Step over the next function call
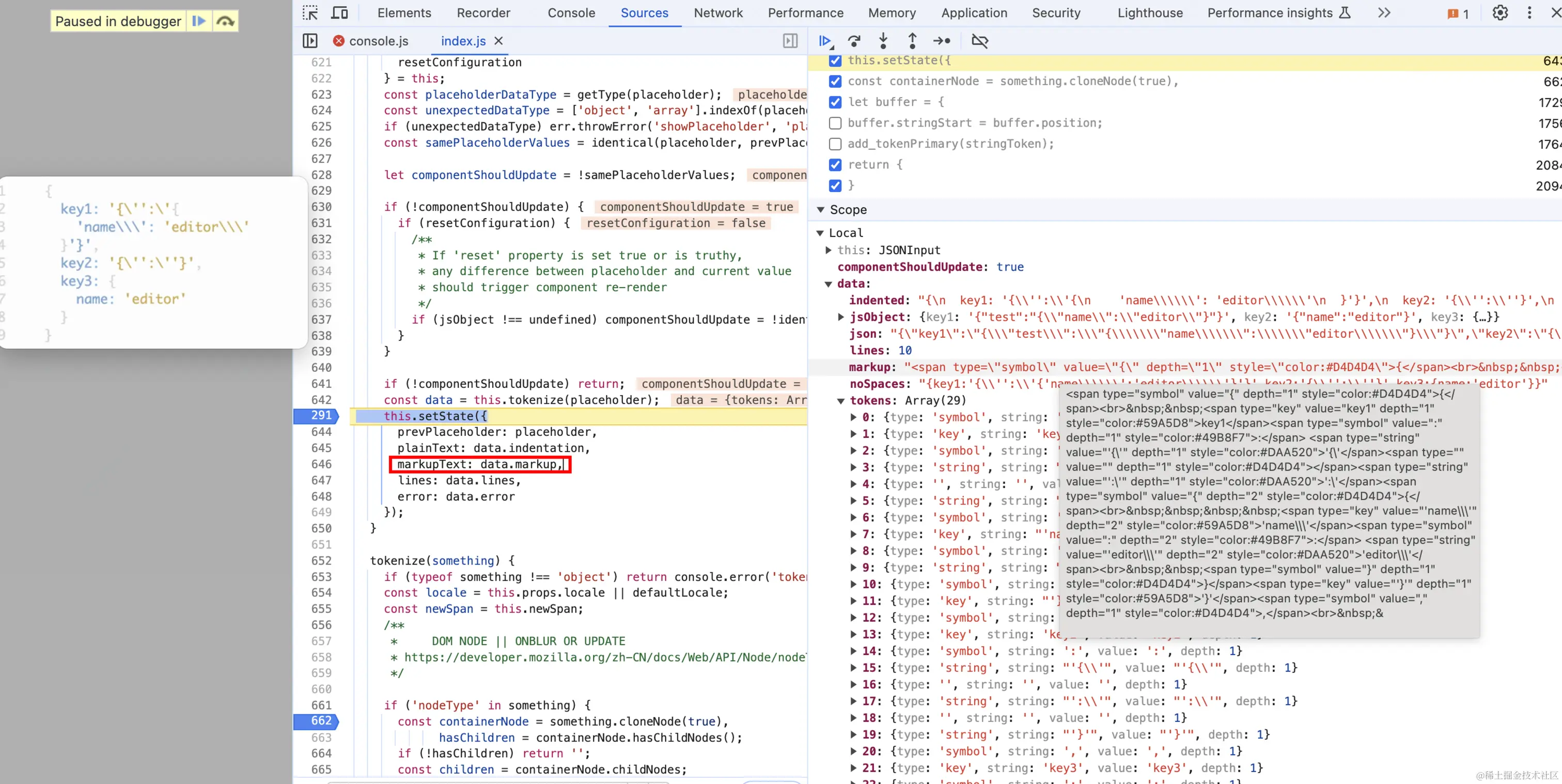 (x=854, y=41)
